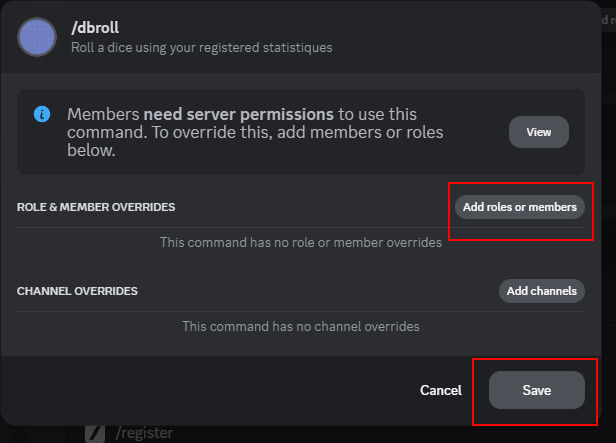Click the blue info icon

click(42, 114)
